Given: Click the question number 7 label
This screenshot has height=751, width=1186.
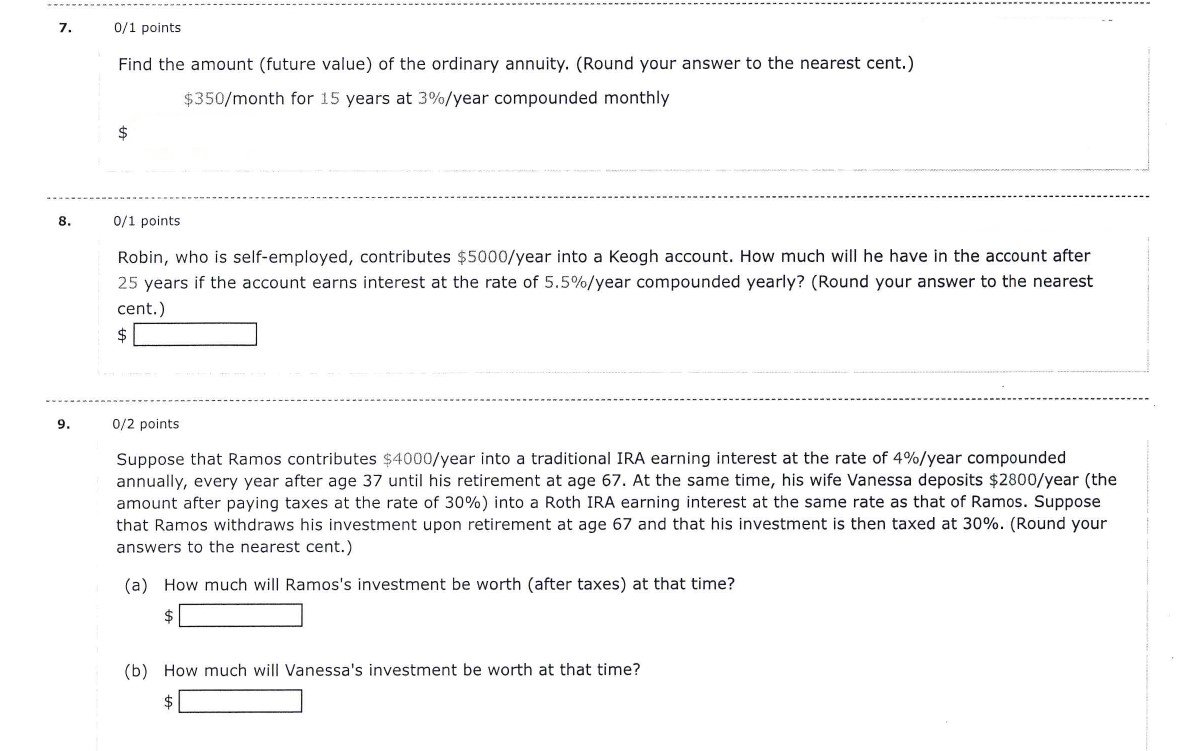Looking at the screenshot, I should point(65,28).
